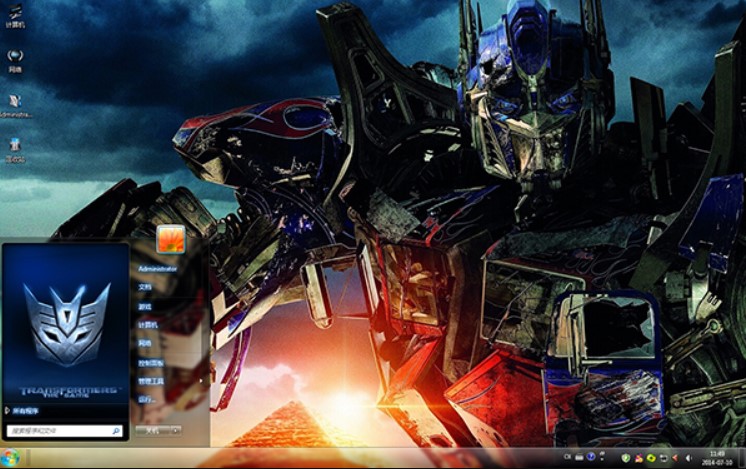
Task: Open Administrator folder from Start menu
Action: pyautogui.click(x=157, y=269)
